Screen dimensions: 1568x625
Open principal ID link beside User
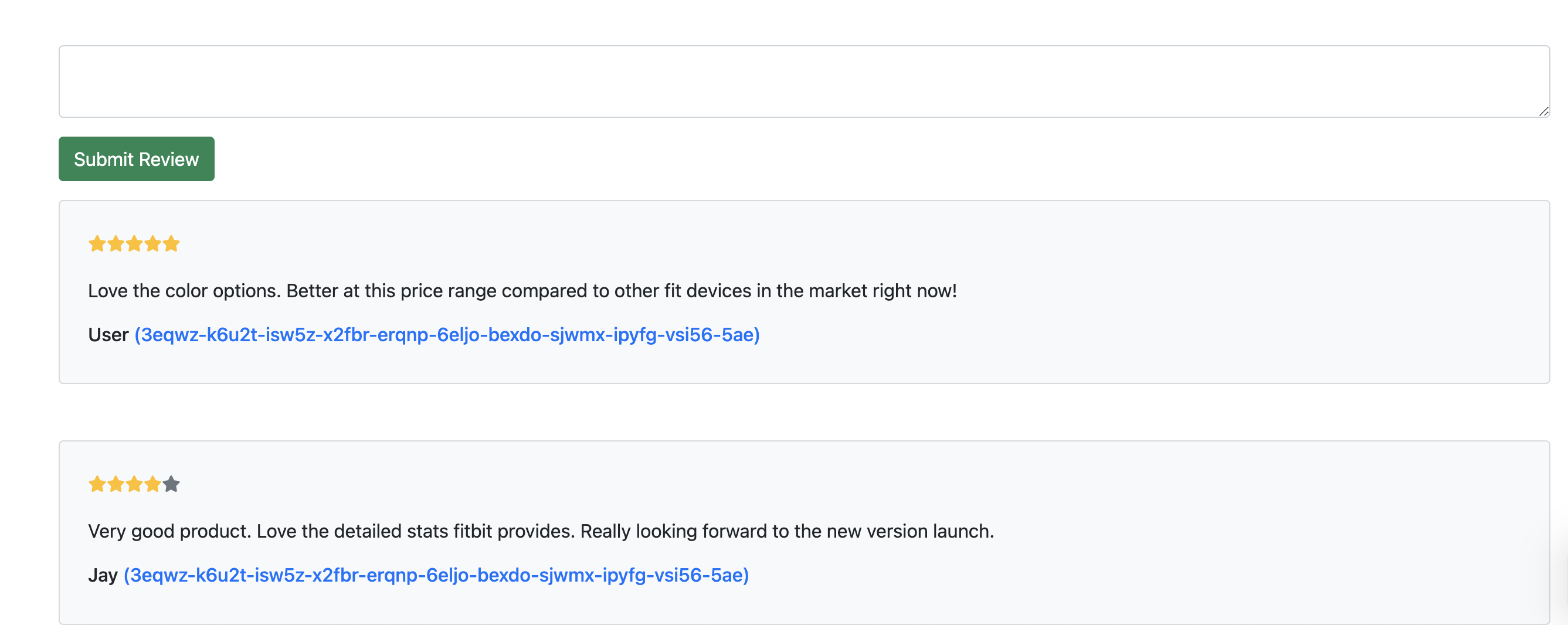pos(447,335)
